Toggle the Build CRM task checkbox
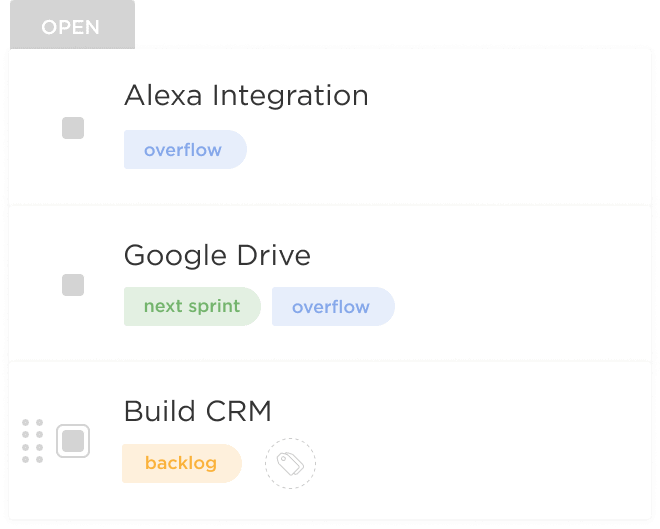 click(73, 441)
